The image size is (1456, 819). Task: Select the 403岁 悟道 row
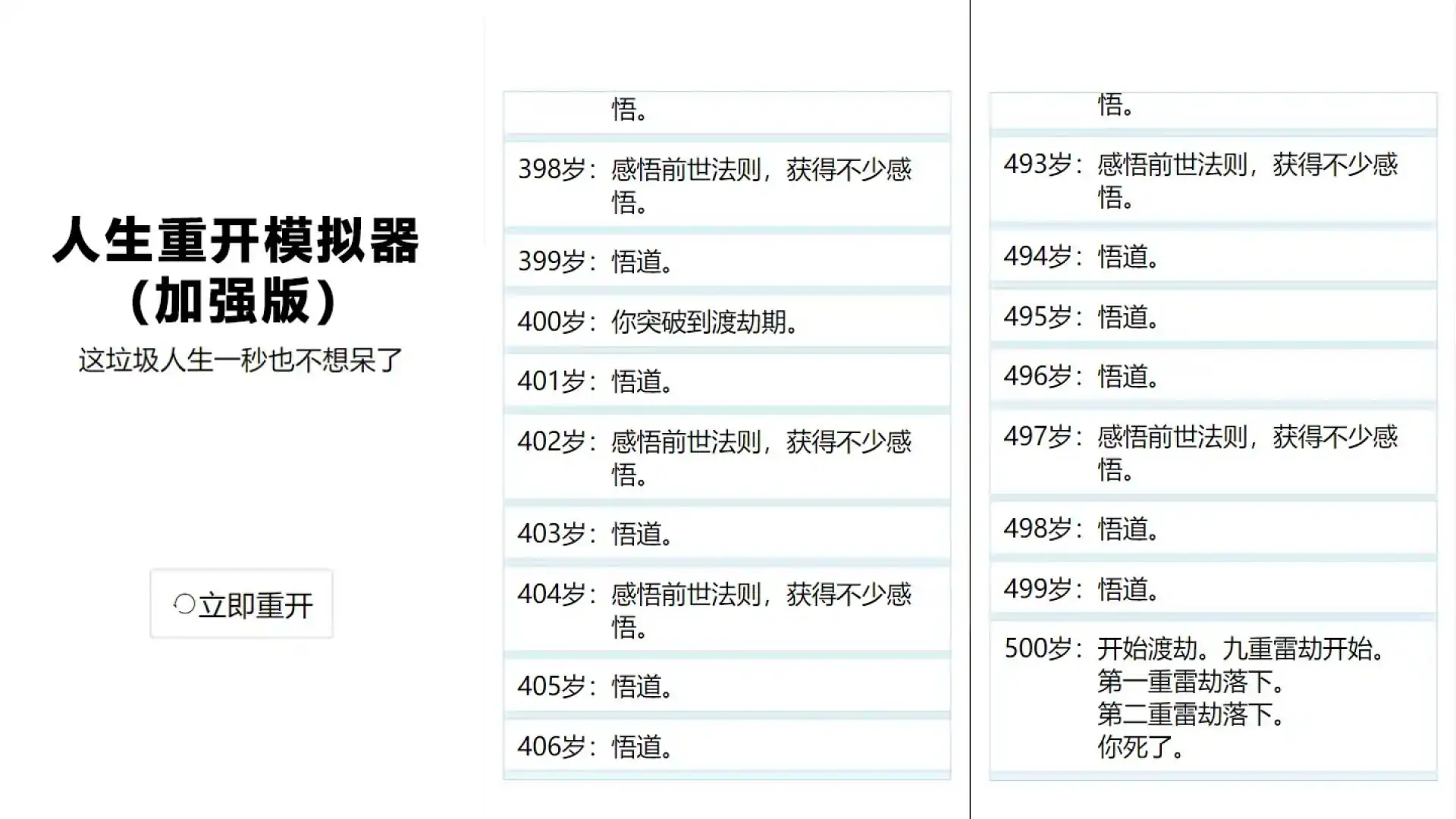coord(726,533)
